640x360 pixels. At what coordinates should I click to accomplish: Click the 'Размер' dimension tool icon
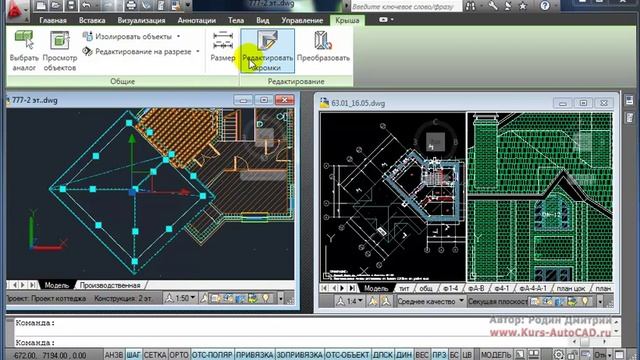click(x=223, y=40)
